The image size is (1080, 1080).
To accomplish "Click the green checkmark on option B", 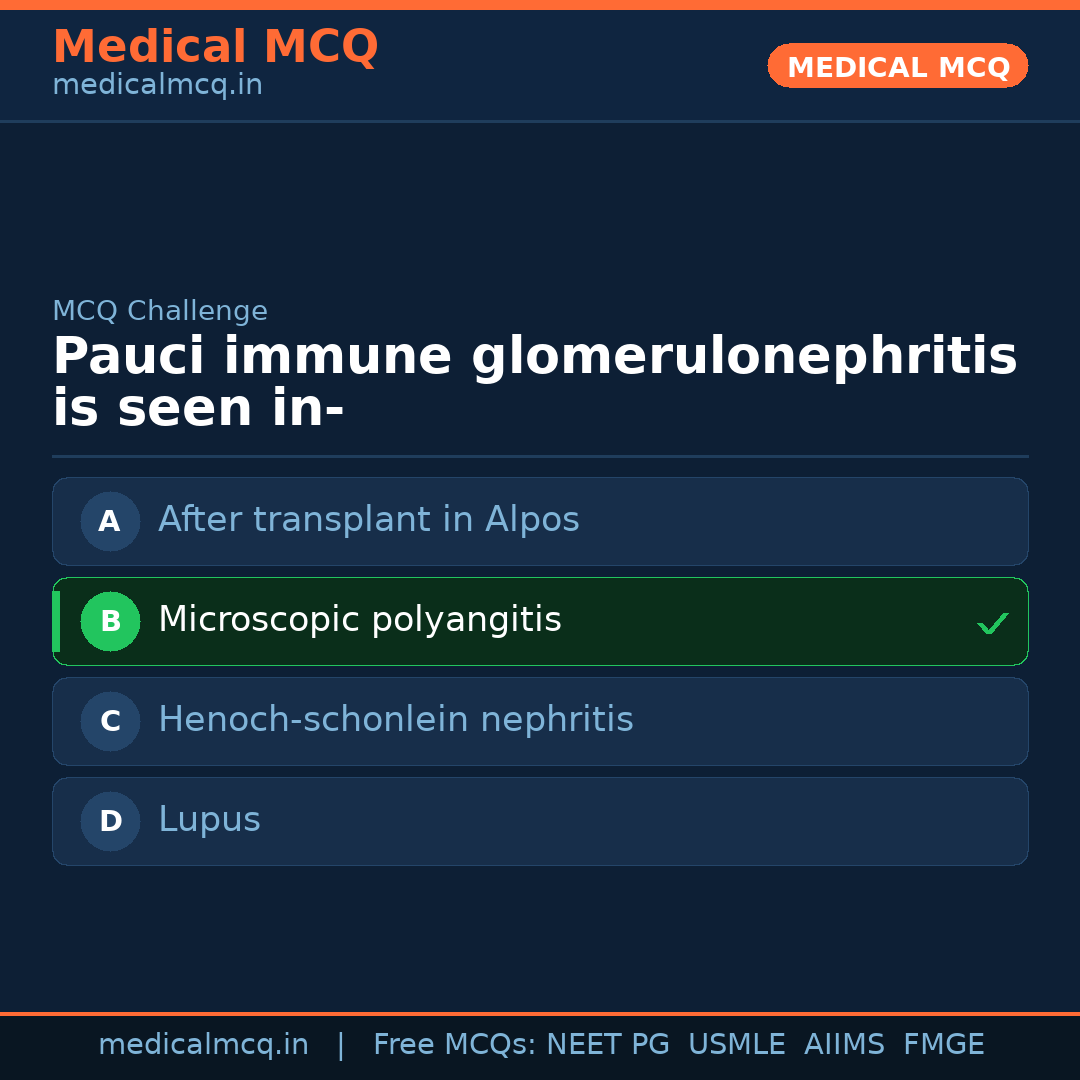I will (x=992, y=624).
